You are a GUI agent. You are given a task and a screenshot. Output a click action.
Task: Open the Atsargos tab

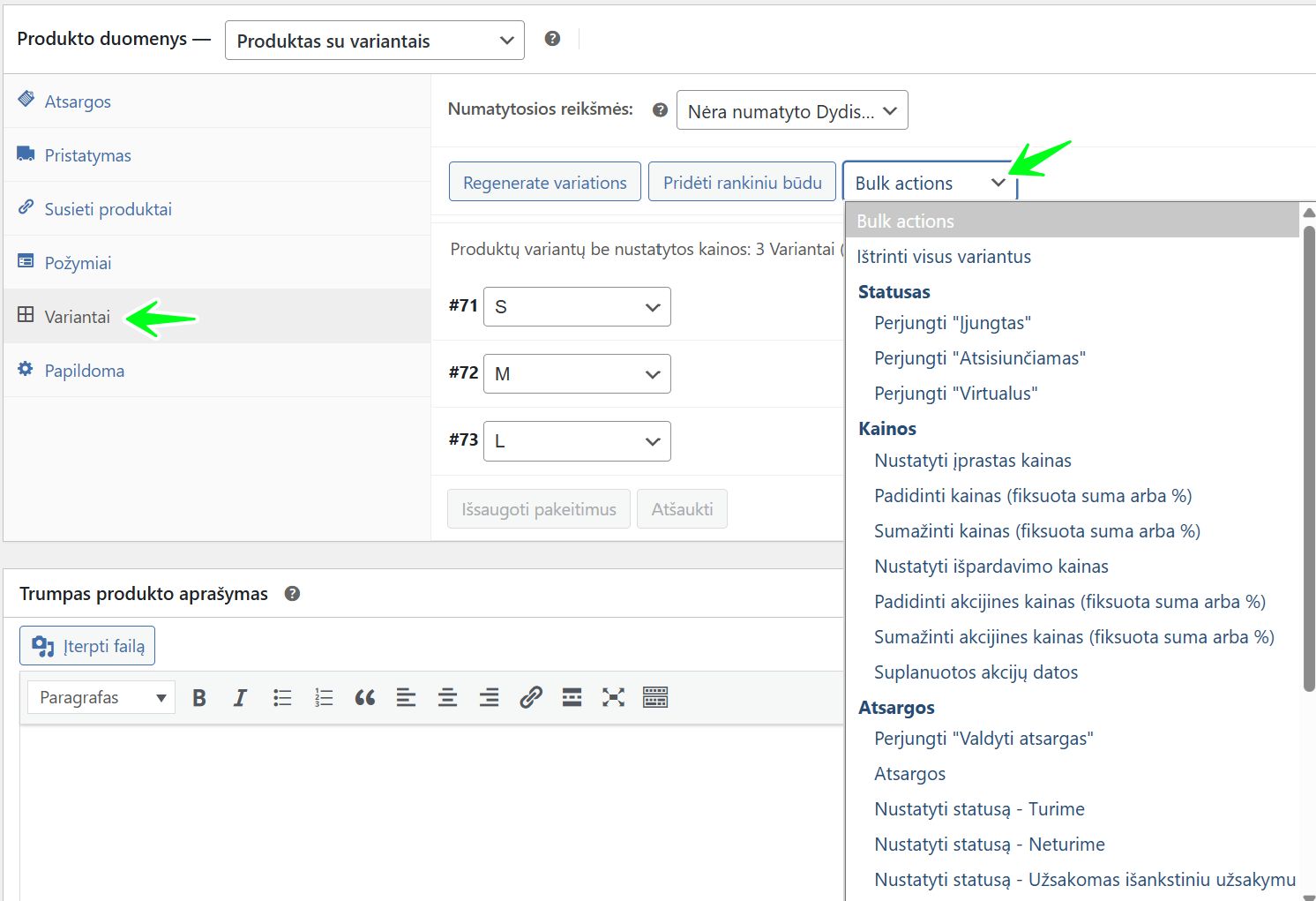click(x=78, y=101)
